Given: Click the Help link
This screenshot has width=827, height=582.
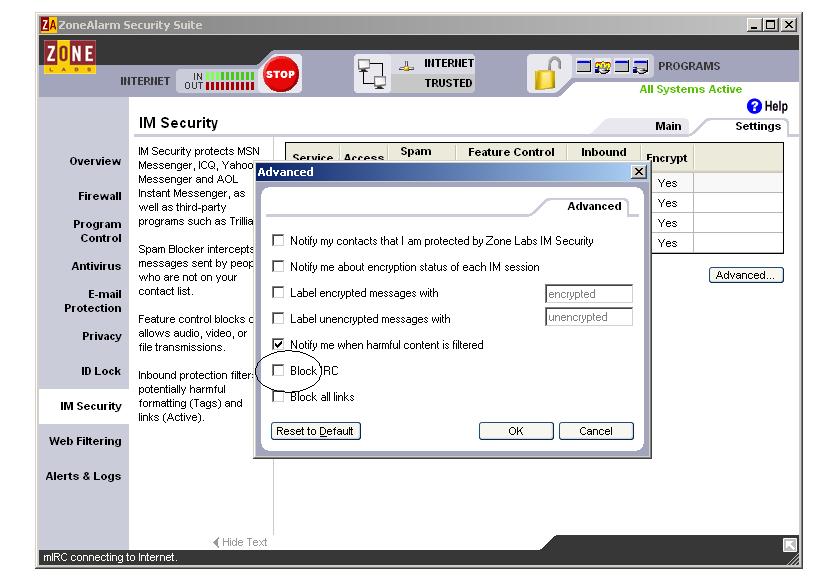Looking at the screenshot, I should [x=775, y=106].
